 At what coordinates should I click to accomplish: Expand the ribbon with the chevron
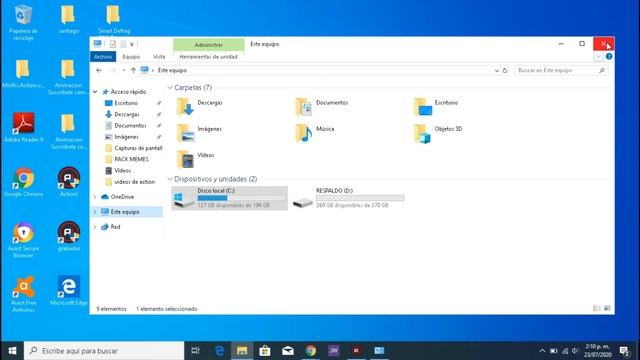pos(598,56)
